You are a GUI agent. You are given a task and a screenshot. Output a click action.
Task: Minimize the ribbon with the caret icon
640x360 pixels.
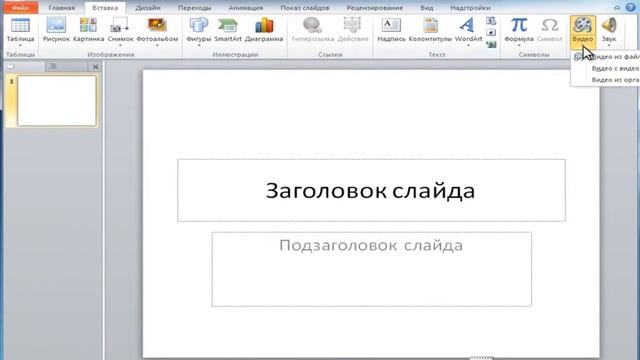click(617, 7)
